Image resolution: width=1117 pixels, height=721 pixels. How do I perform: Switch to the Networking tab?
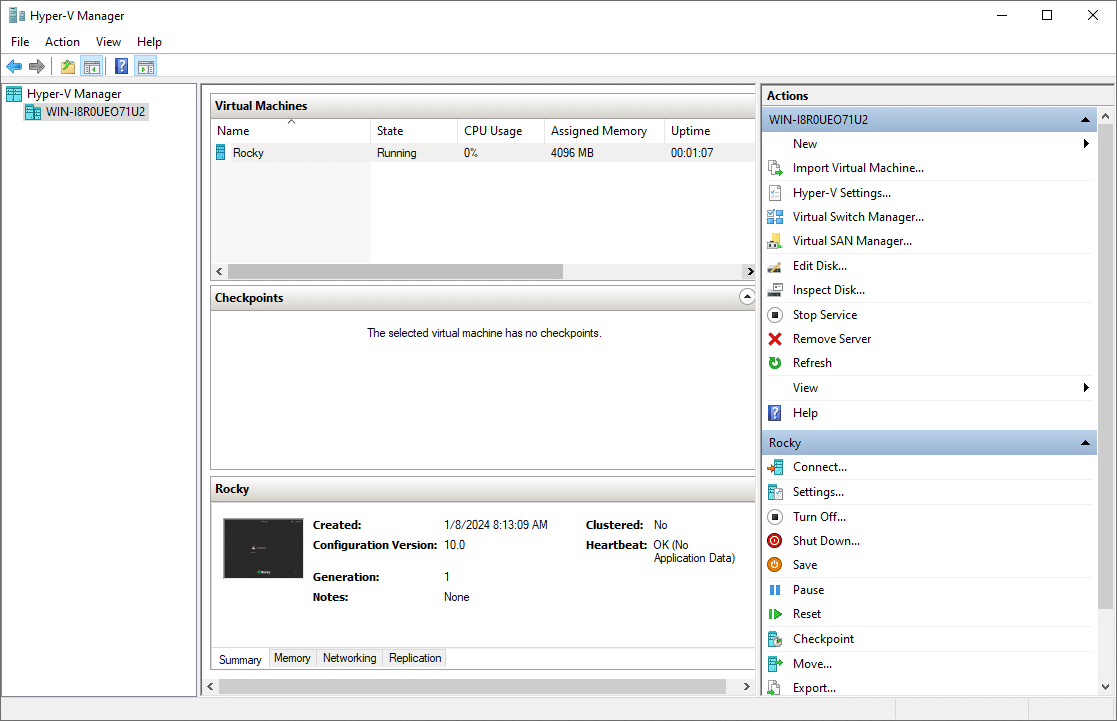coord(350,658)
